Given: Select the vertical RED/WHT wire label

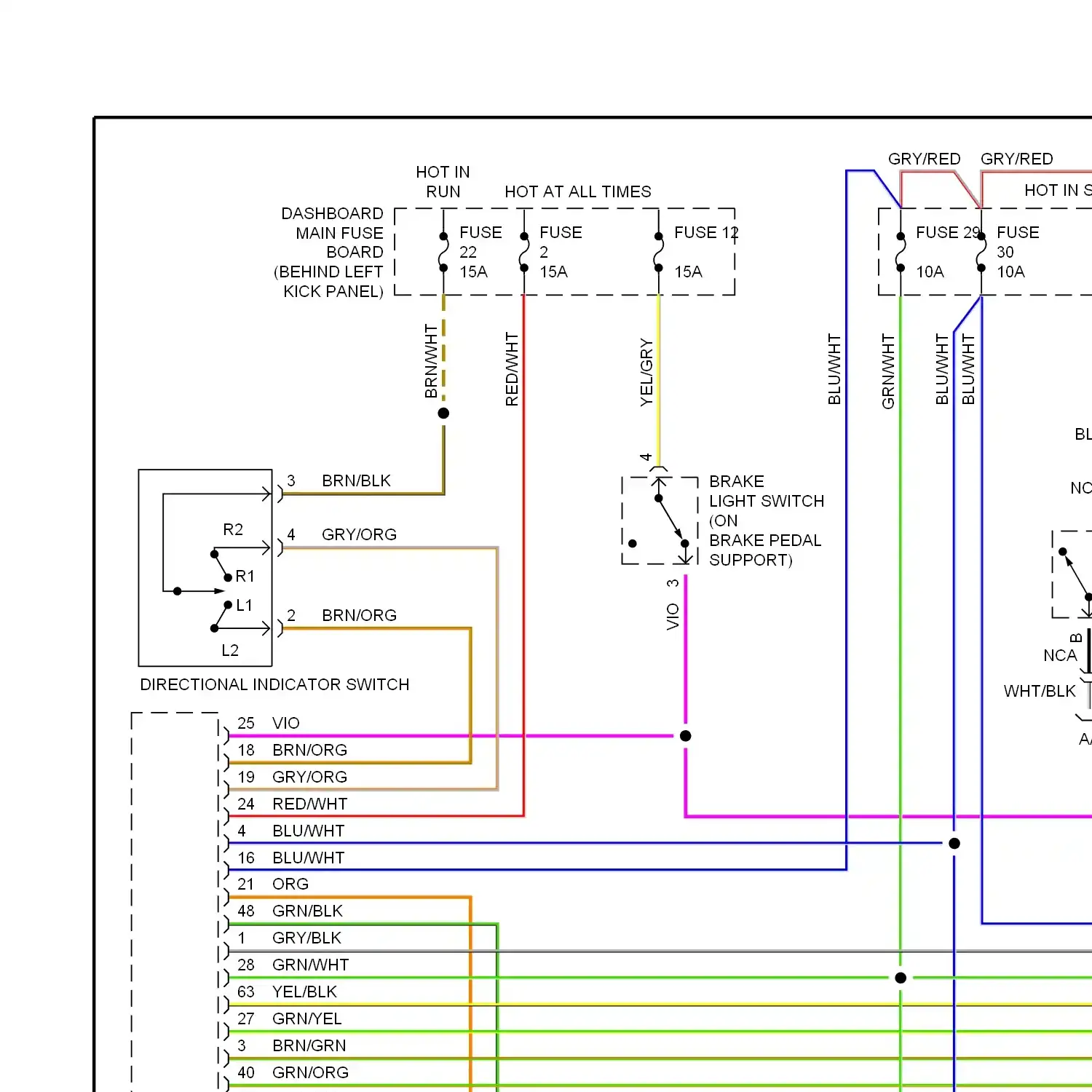Looking at the screenshot, I should [512, 369].
